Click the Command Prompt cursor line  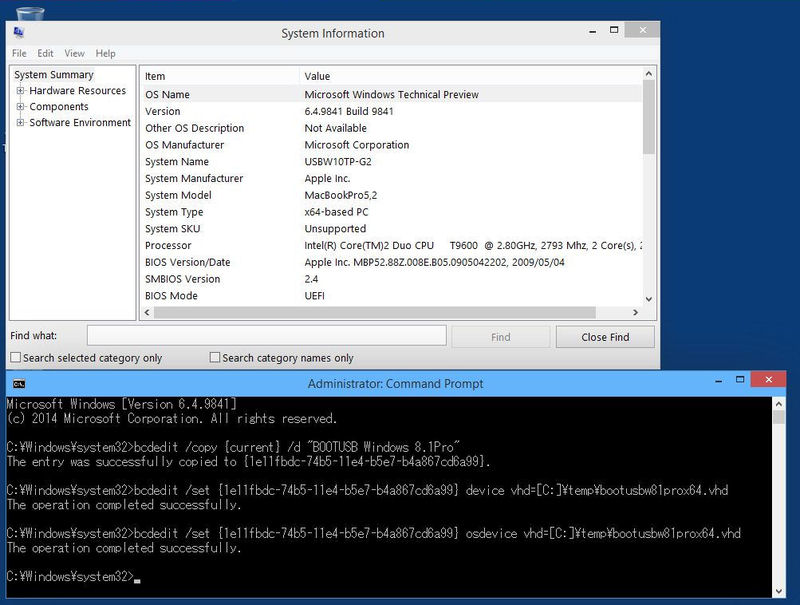(73, 576)
